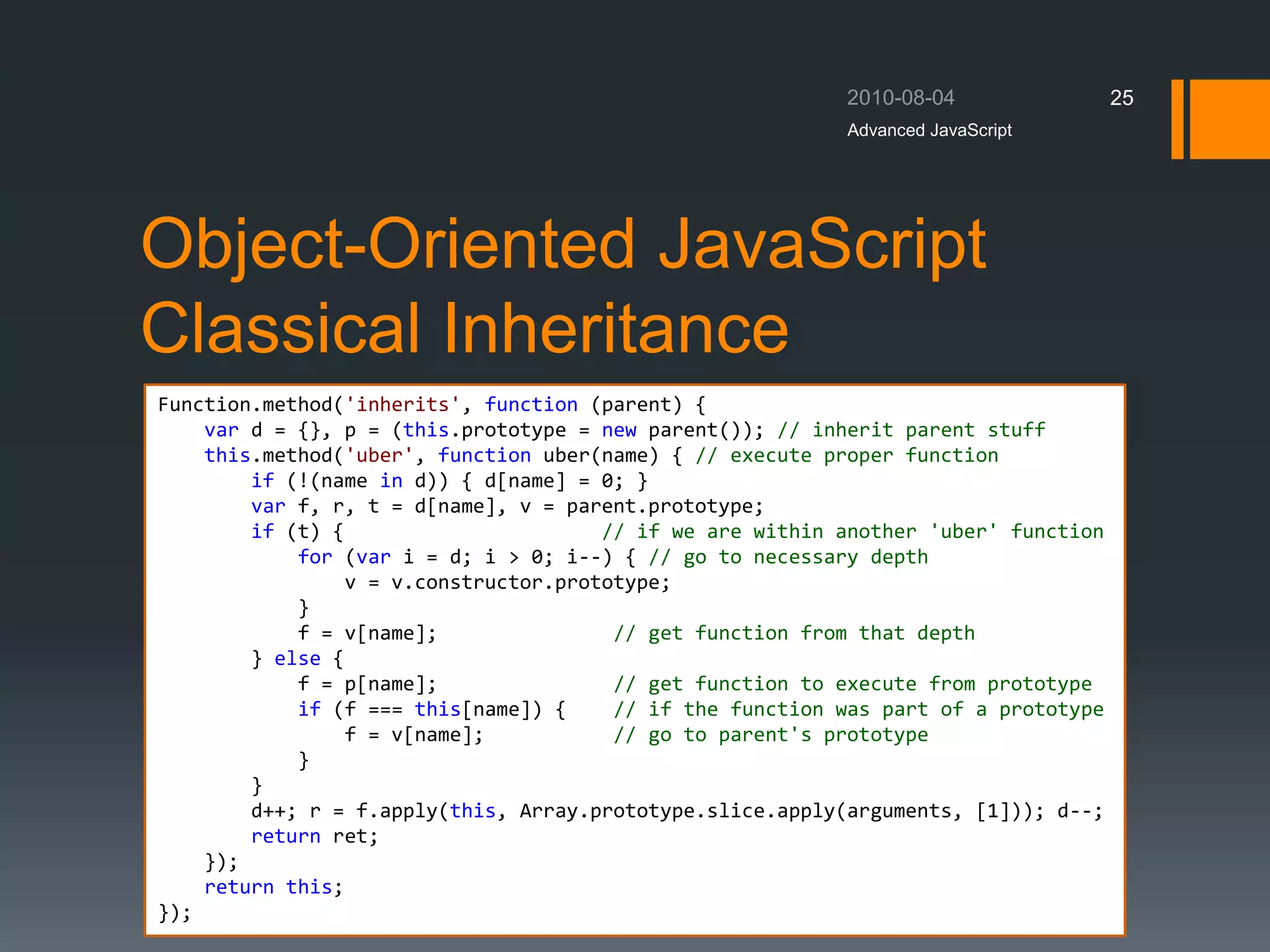Click the 'Advanced JavaScript' header text
This screenshot has width=1270, height=952.
click(x=929, y=130)
